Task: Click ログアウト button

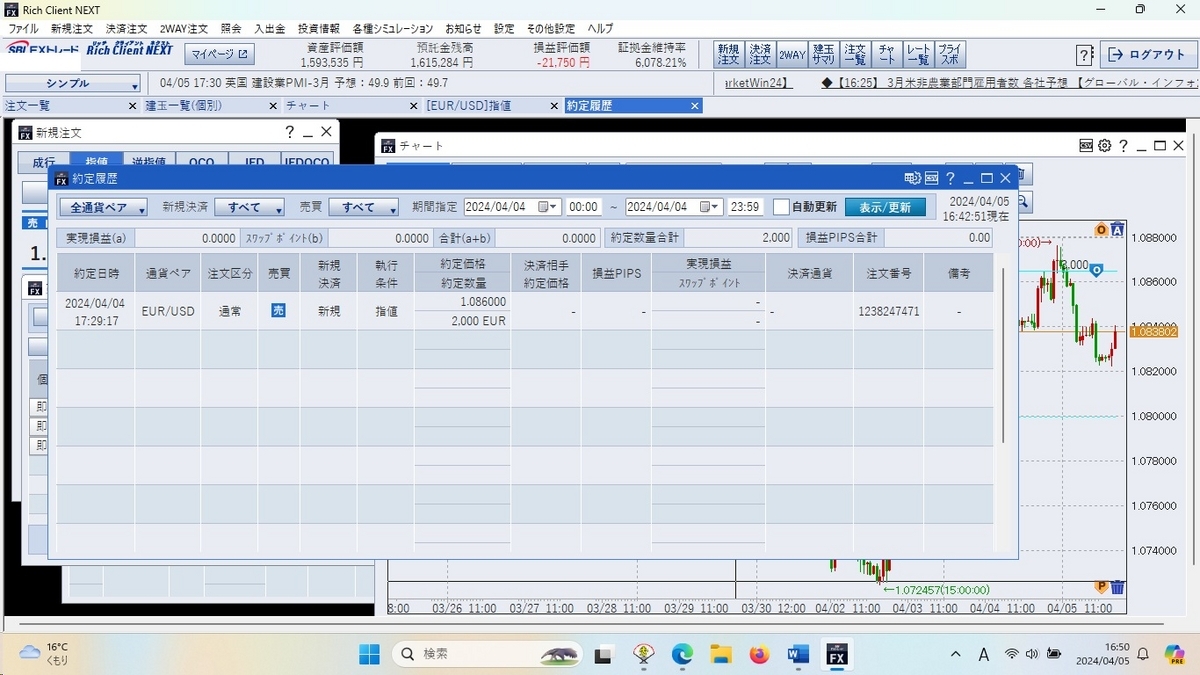Action: pyautogui.click(x=1147, y=55)
